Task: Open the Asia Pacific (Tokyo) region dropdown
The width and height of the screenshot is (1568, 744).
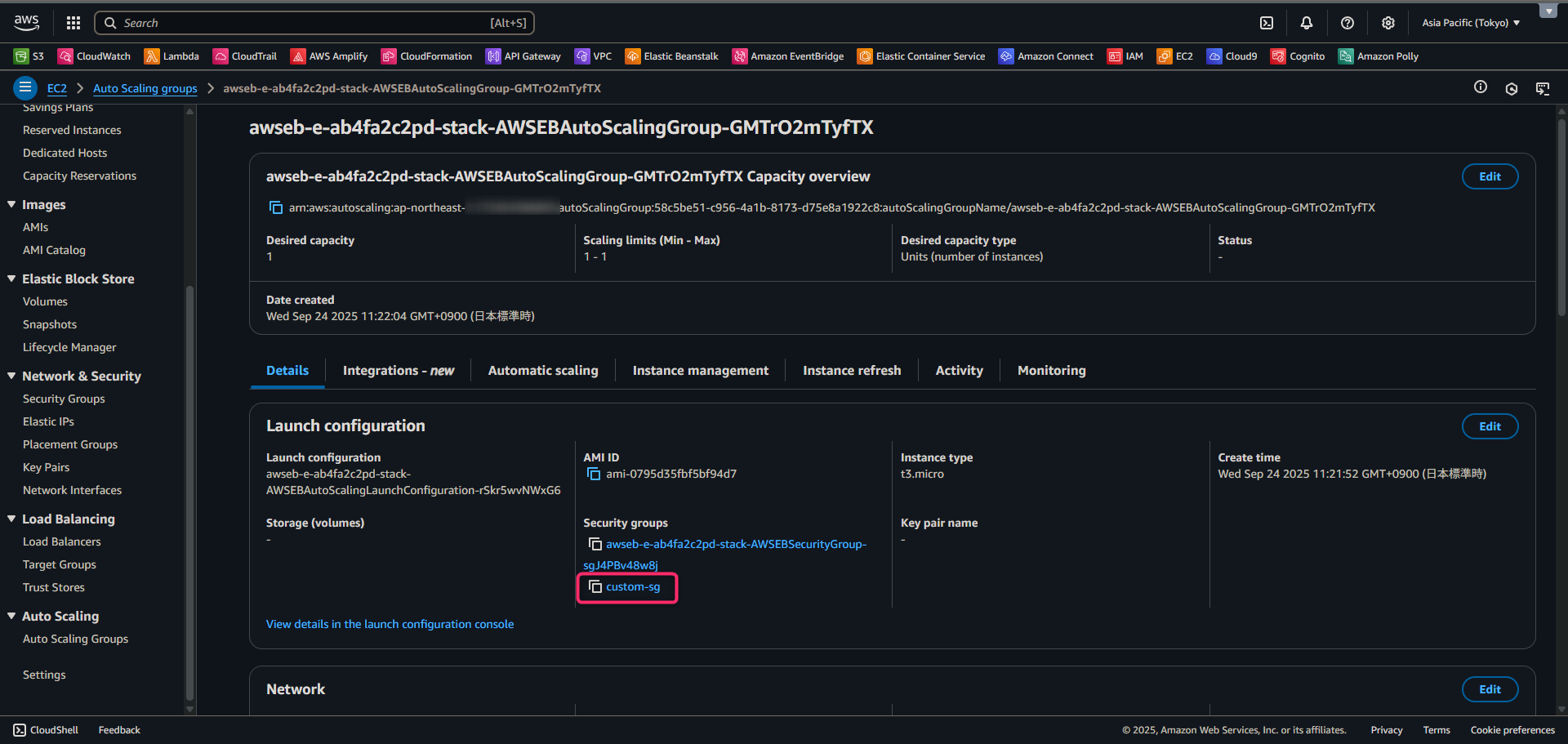Action: pos(1471,23)
